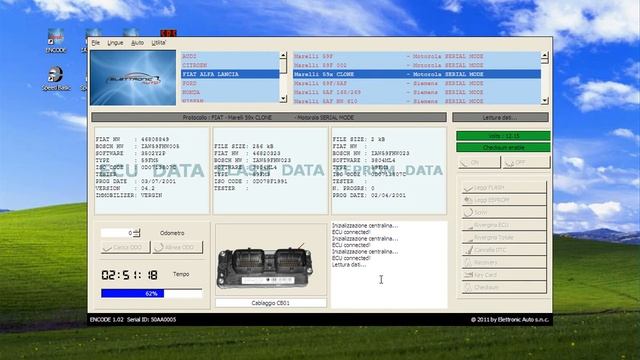The height and width of the screenshot is (360, 640).
Task: Click the Protocollo FIAT Marelli 59x CLONE bar
Action: 269,118
